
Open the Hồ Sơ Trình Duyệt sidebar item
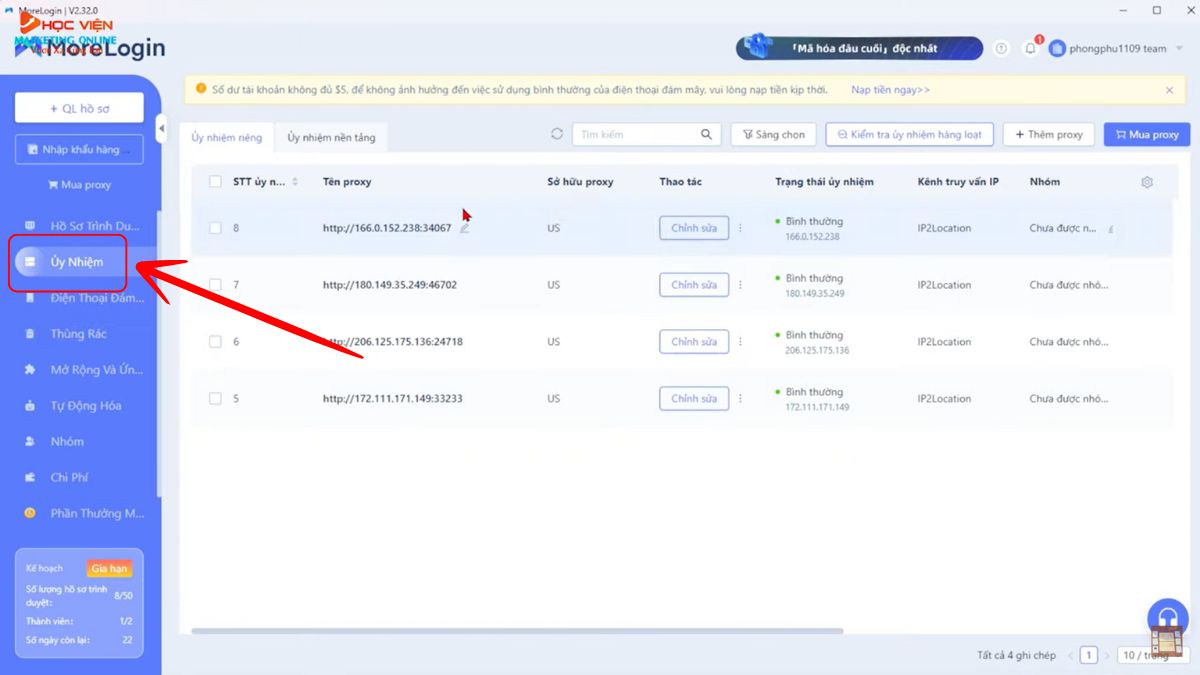pos(84,226)
